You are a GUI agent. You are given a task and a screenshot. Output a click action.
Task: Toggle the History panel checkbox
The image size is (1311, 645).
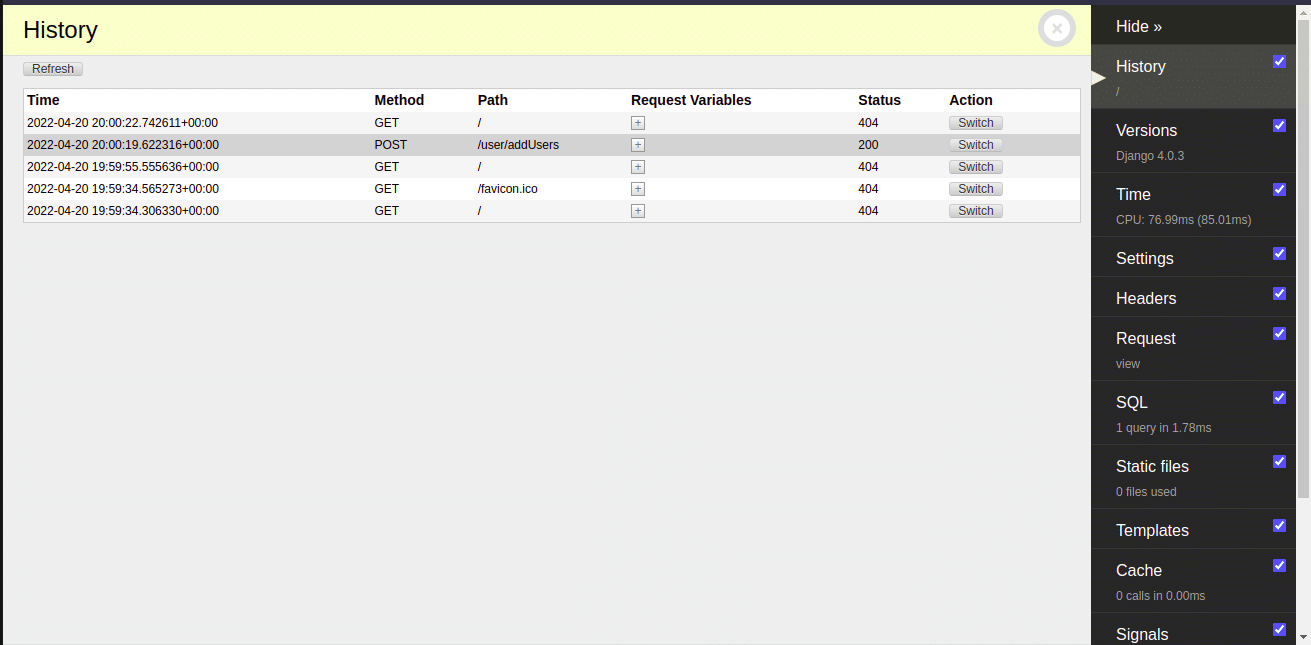click(1279, 61)
